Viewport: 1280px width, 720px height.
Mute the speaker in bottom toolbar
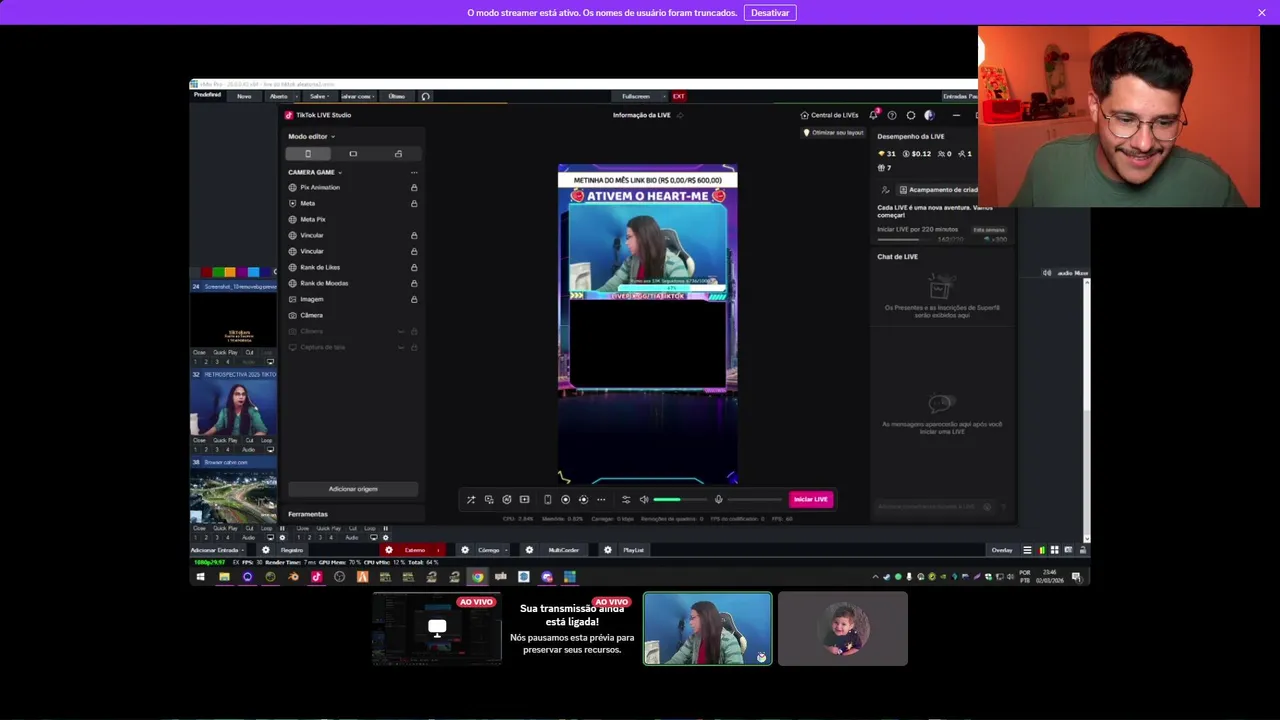point(644,499)
